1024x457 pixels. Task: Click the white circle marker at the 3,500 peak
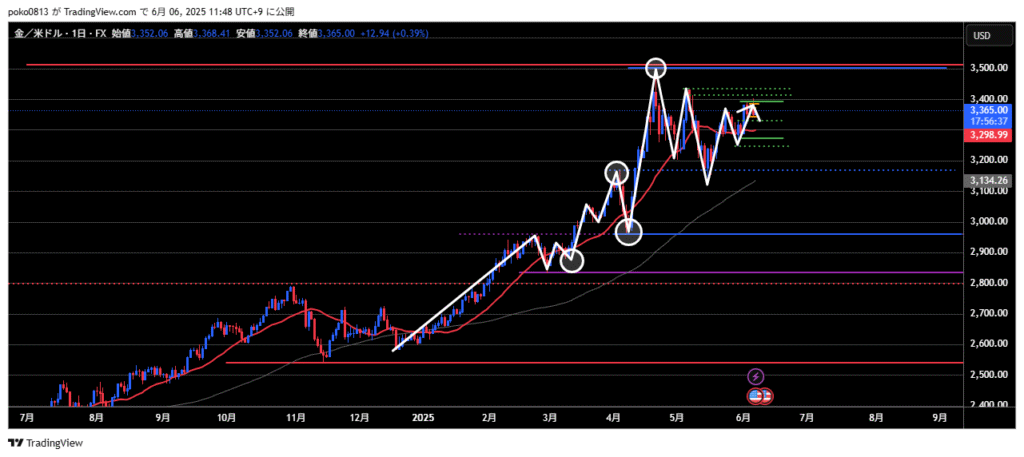(655, 68)
